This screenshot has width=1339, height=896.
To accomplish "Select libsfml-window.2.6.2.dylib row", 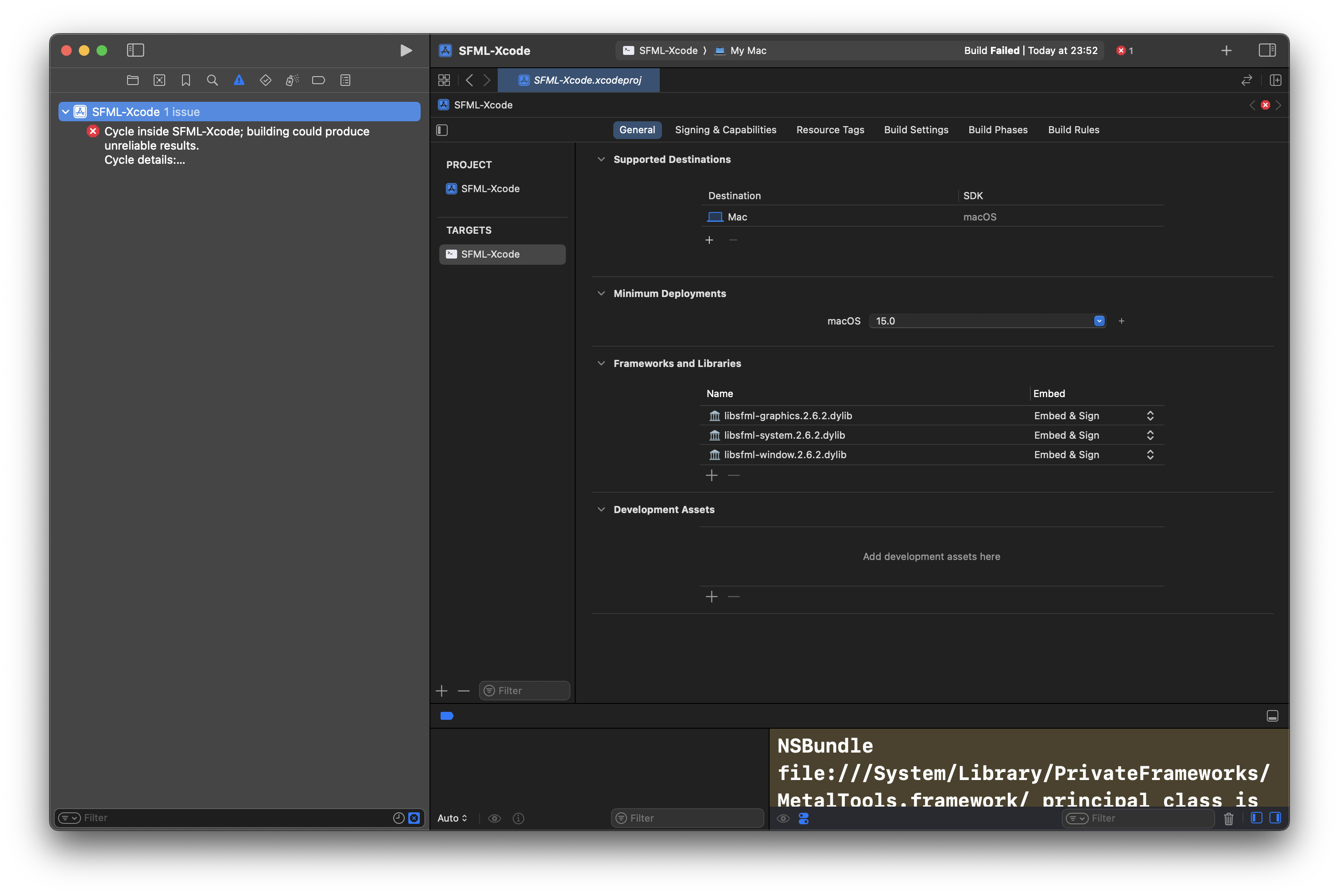I will (932, 454).
